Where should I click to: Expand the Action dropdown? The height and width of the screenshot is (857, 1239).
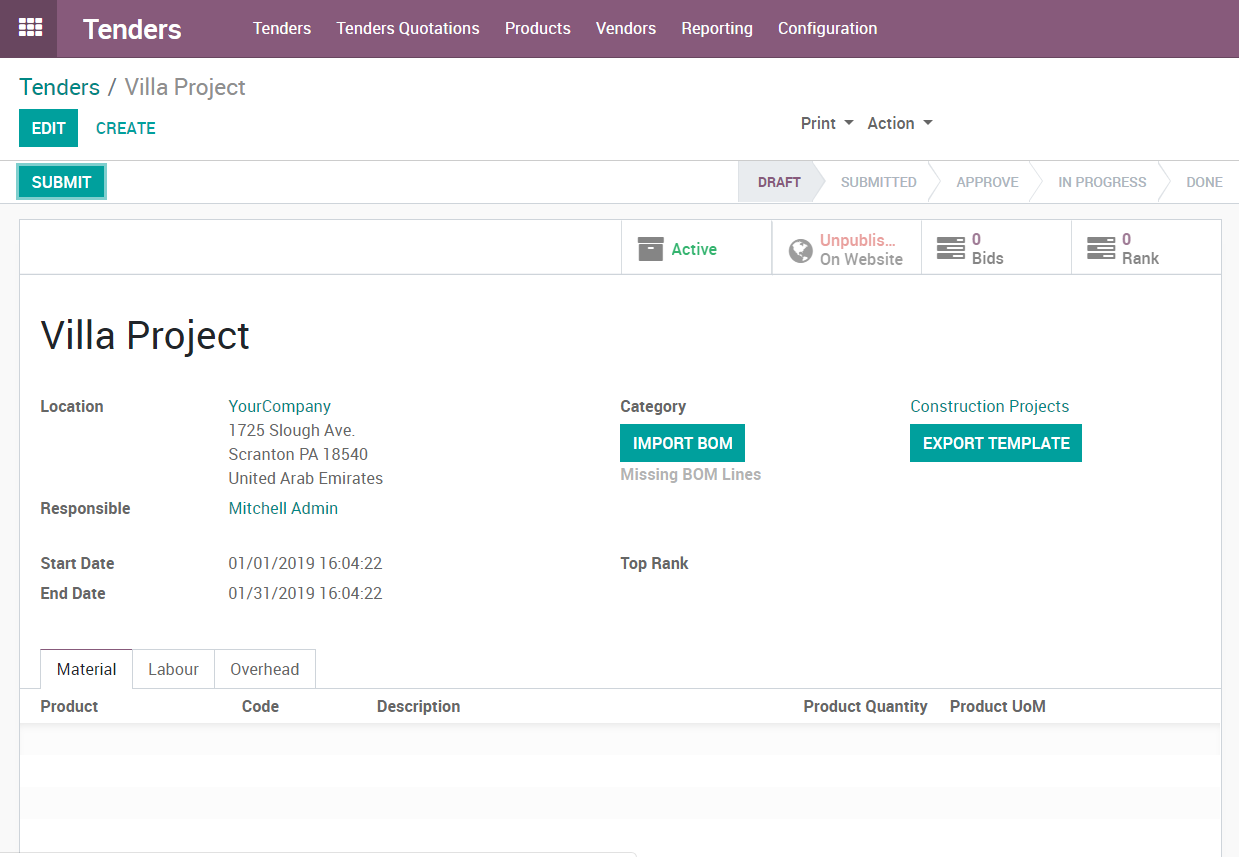click(899, 123)
